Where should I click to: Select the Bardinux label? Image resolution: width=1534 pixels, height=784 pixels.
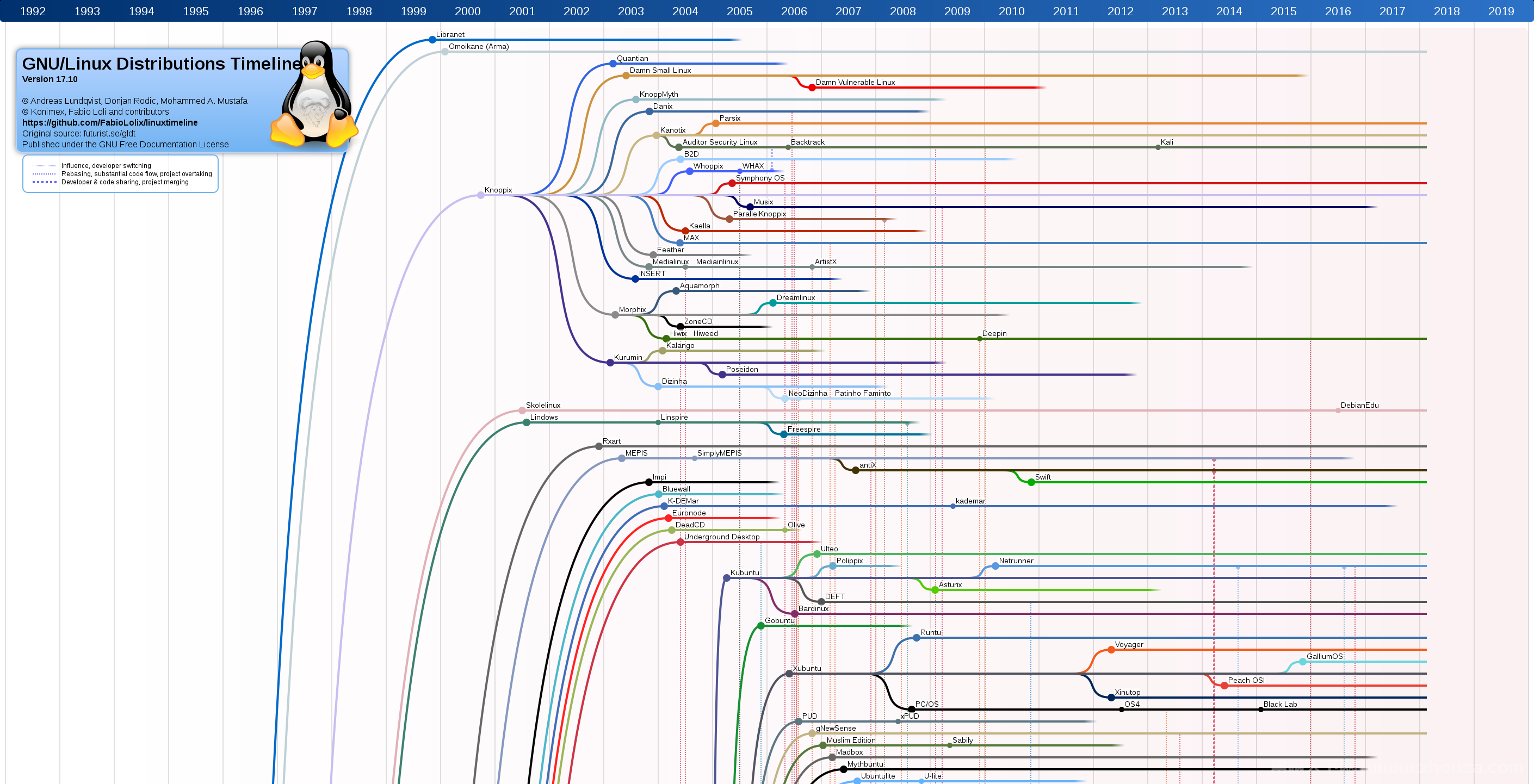pos(813,609)
